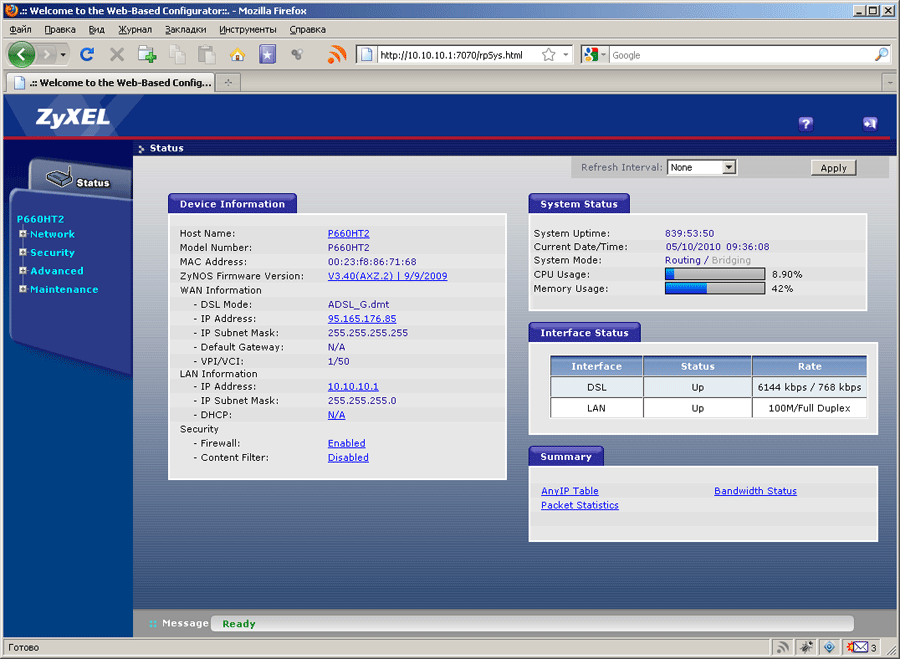Click the Stop loading X icon
The image size is (900, 659).
pos(117,55)
